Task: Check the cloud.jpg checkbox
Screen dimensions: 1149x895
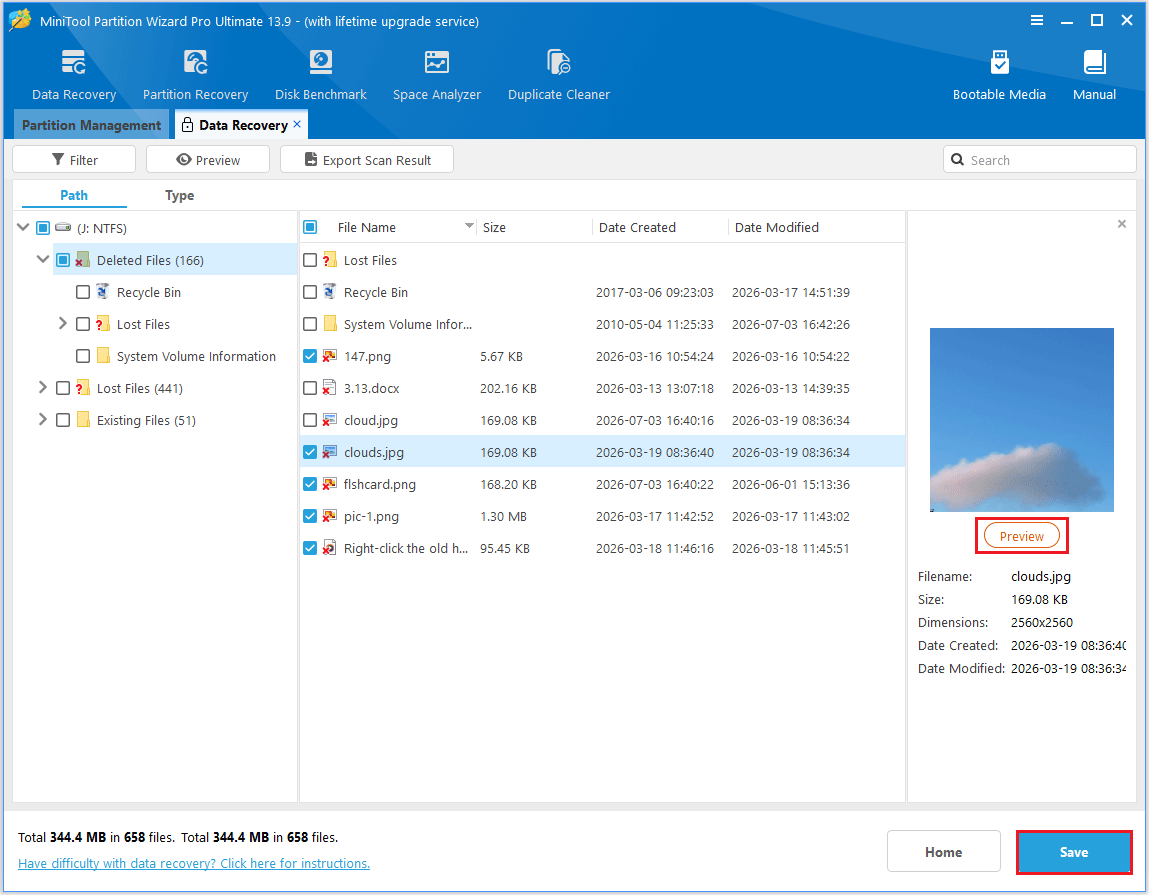Action: point(310,420)
